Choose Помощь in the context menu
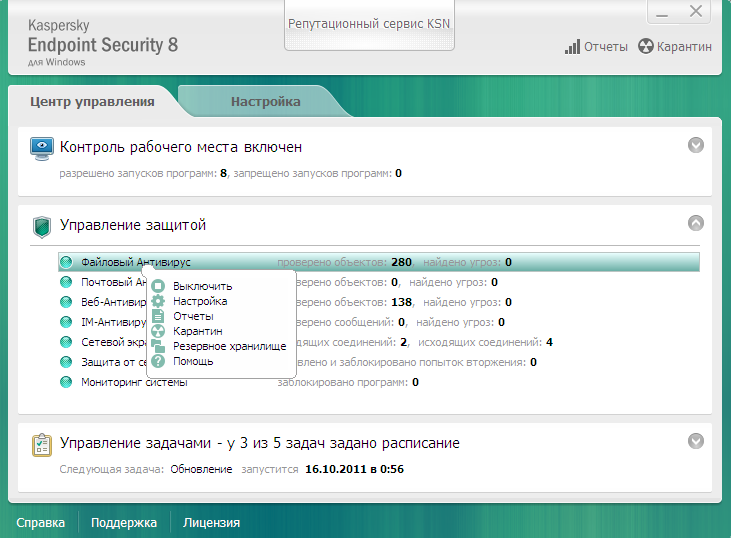This screenshot has height=538, width=731. [193, 361]
